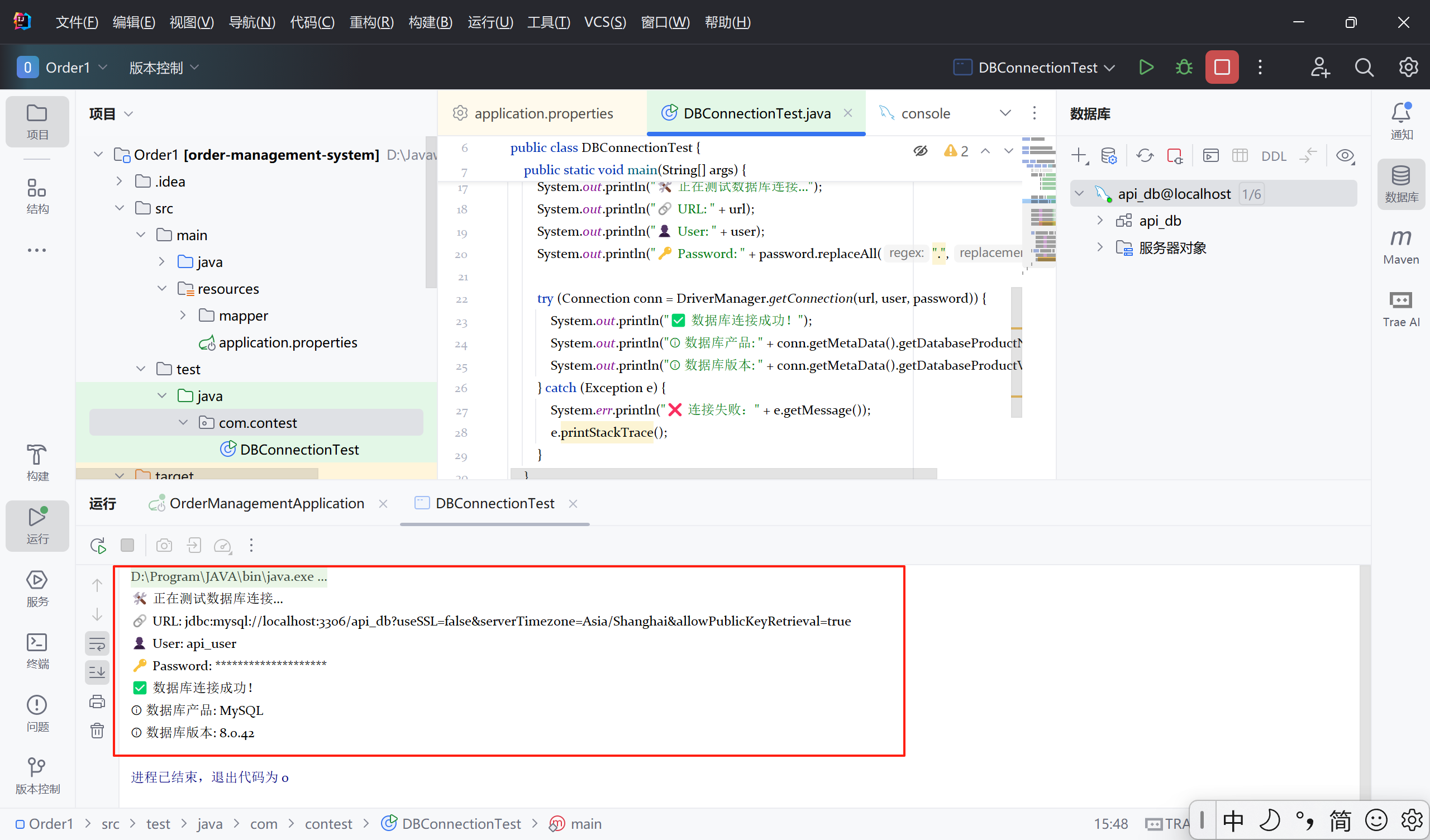Switch to console editor tab
Viewport: 1430px width, 840px height.
tap(915, 113)
